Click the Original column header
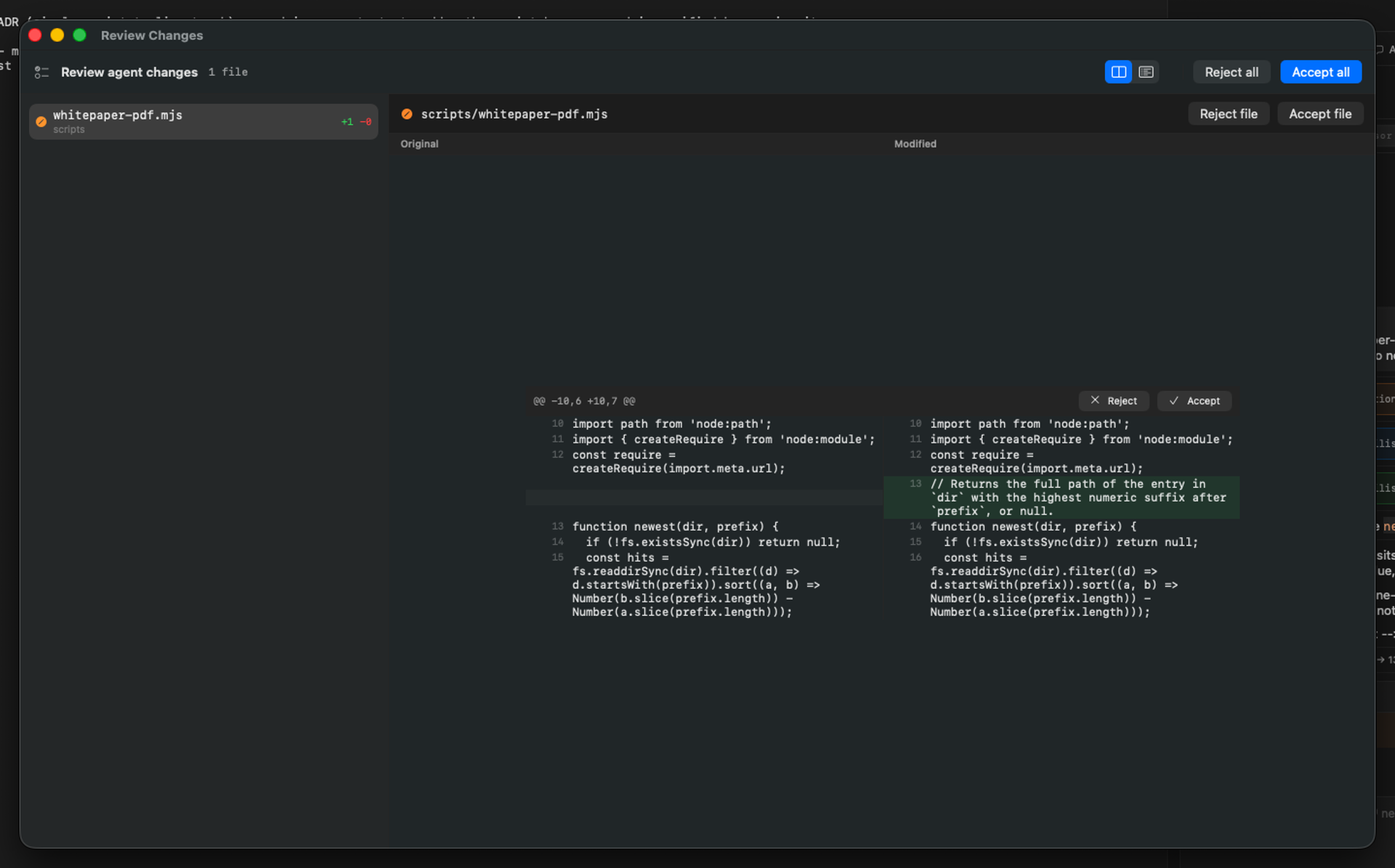Screen dimensions: 1395x868 pyautogui.click(x=419, y=144)
